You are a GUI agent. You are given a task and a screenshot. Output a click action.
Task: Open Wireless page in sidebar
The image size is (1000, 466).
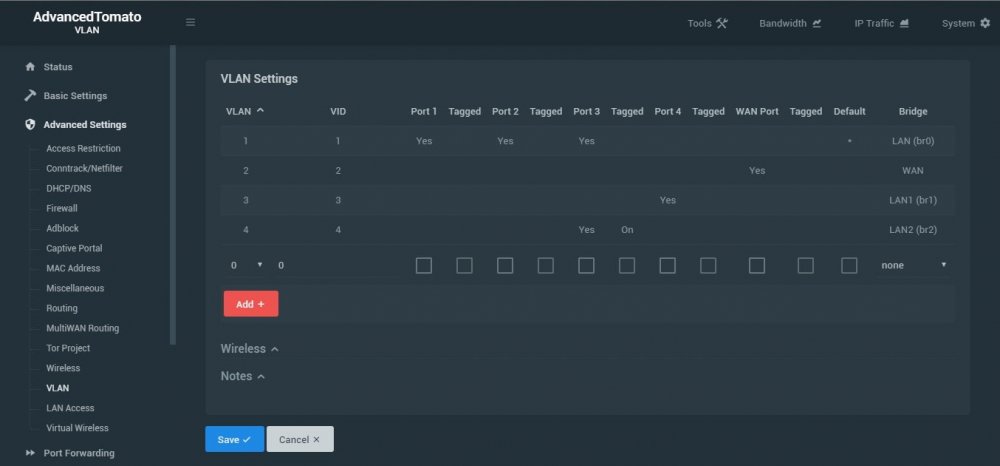coord(63,368)
